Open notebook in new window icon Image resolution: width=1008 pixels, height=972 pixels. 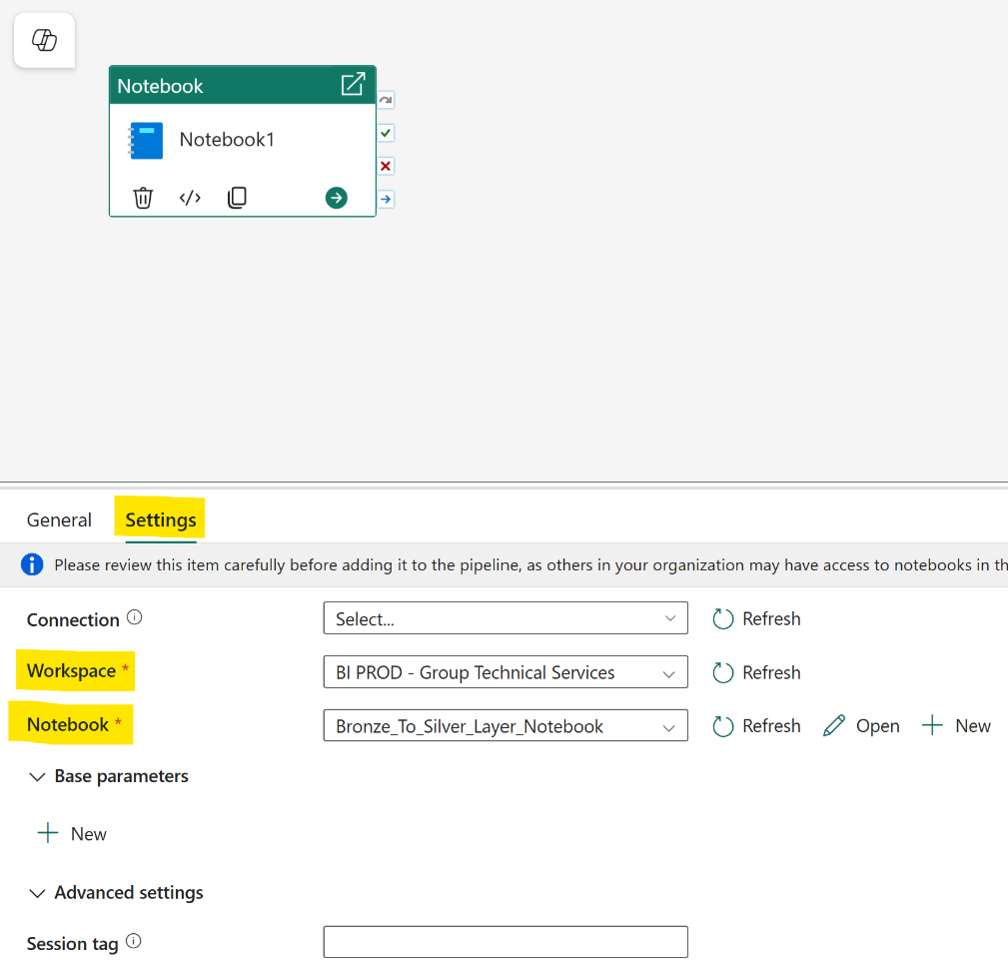point(353,84)
